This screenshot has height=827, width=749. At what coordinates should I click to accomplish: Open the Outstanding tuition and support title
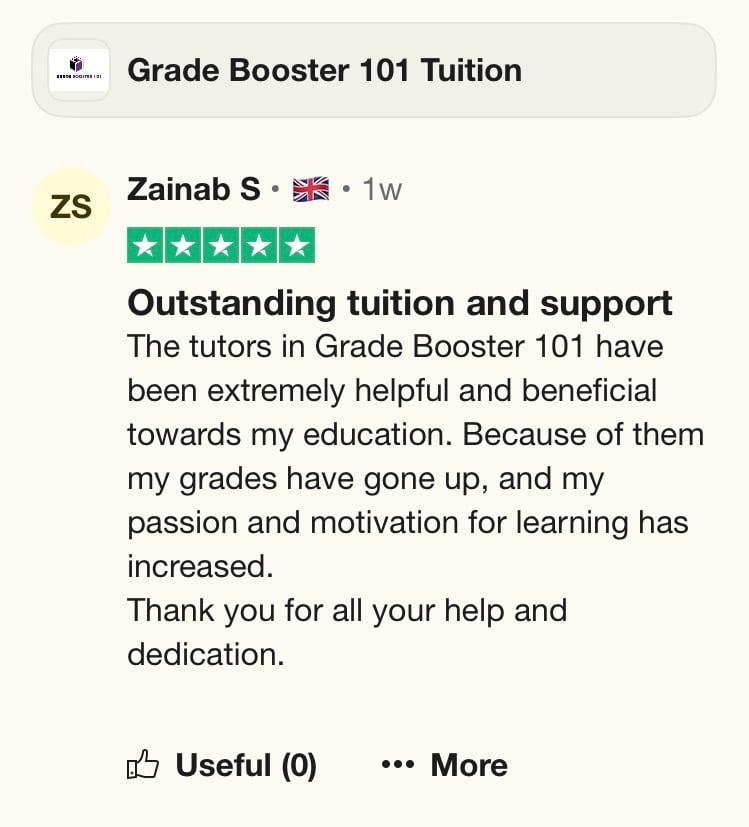click(400, 303)
